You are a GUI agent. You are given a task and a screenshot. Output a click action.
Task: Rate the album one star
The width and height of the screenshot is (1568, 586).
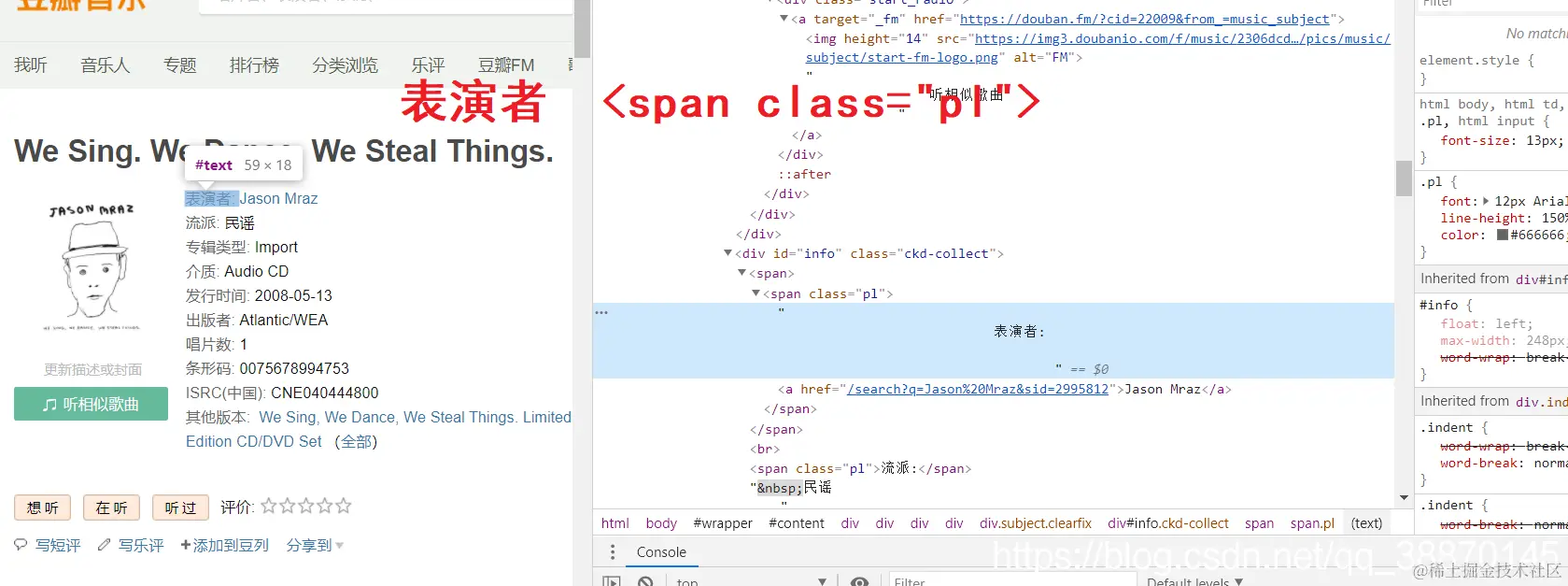point(269,506)
